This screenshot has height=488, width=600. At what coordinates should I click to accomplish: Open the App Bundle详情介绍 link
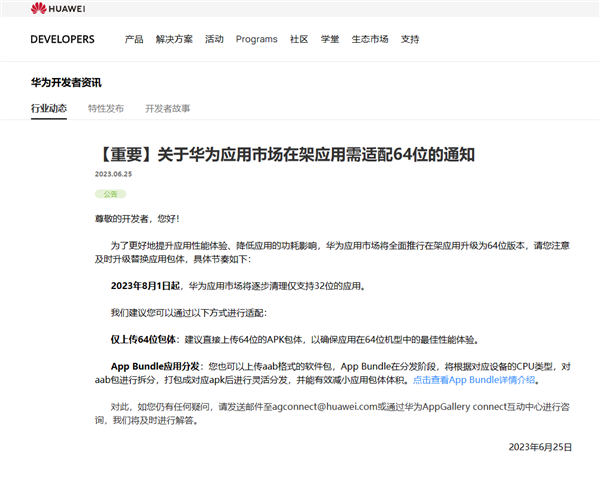coord(474,380)
